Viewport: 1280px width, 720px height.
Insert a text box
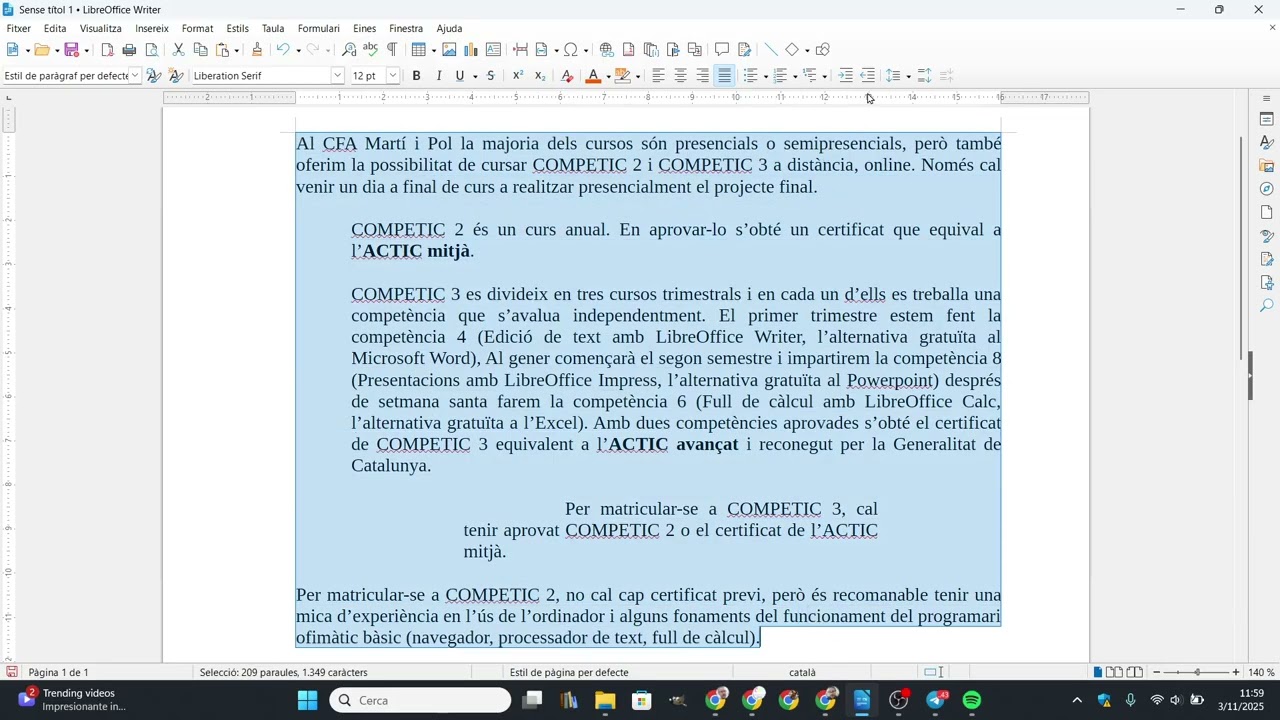493,50
